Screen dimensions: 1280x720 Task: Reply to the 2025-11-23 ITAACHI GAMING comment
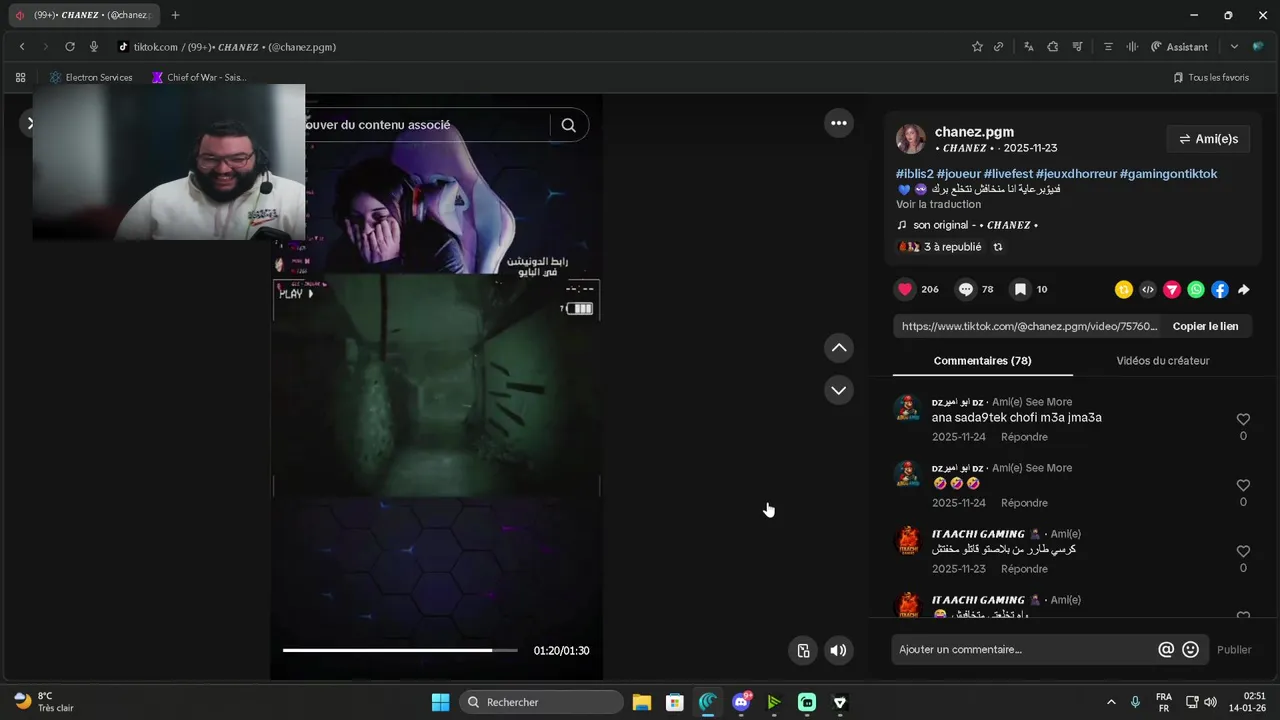(x=1024, y=569)
